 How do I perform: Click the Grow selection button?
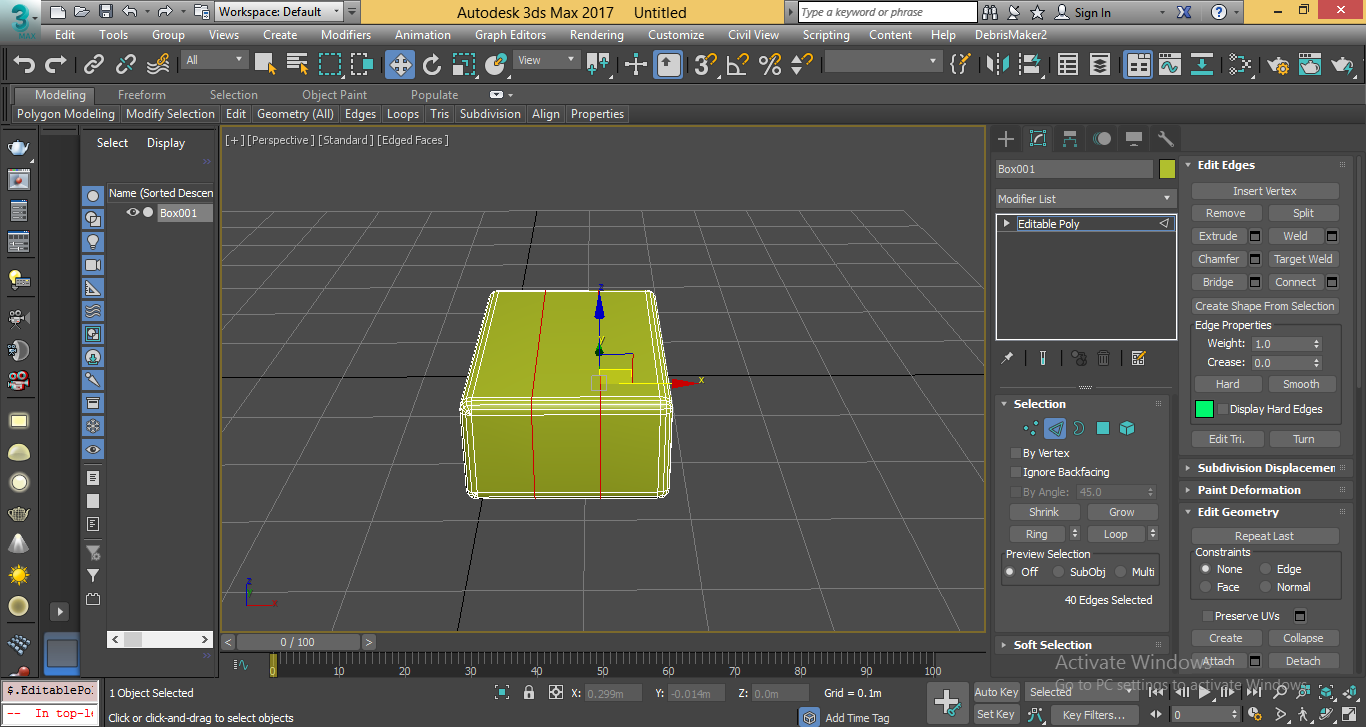pyautogui.click(x=1122, y=512)
